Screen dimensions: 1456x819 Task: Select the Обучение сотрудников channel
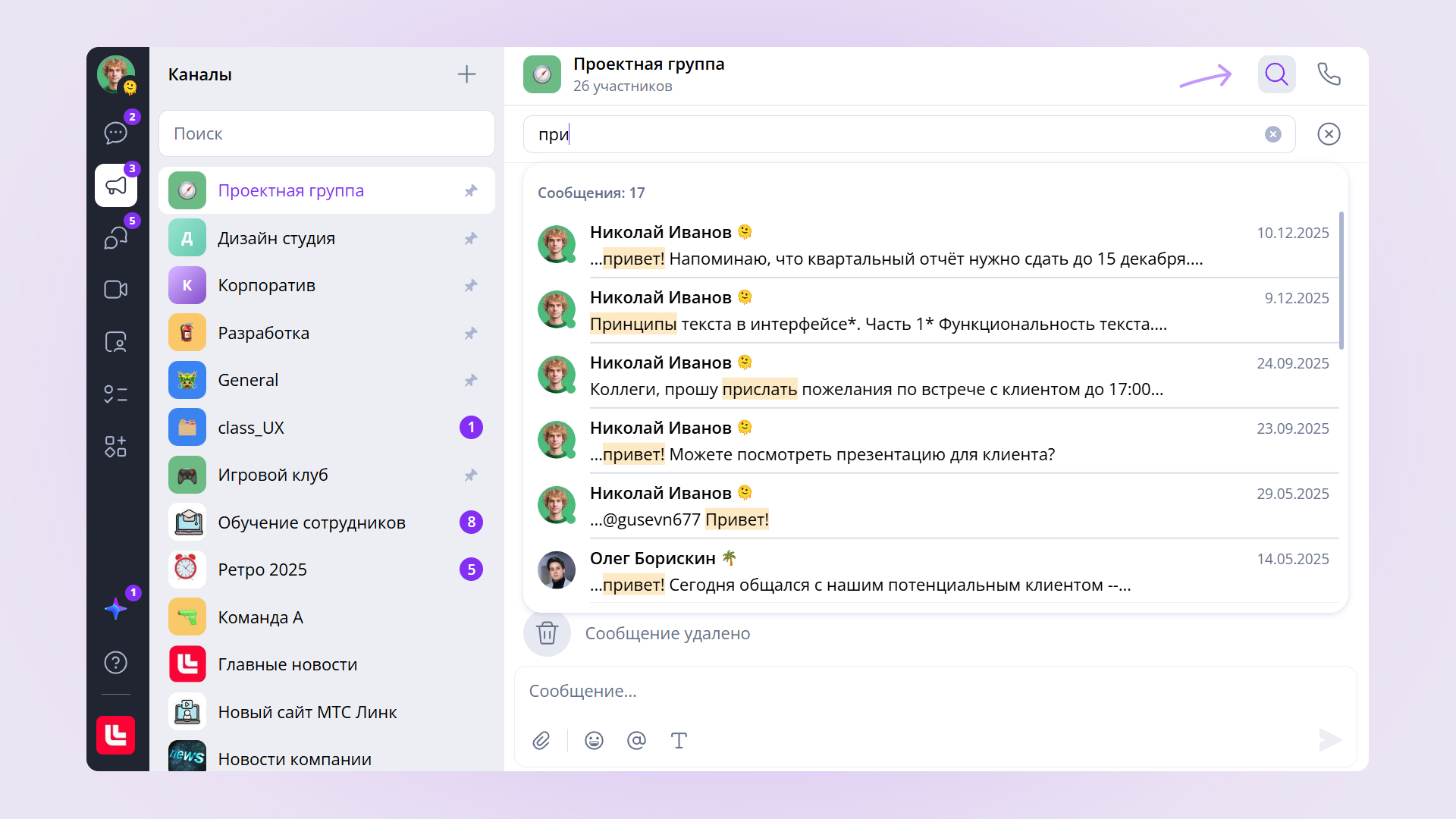(311, 522)
